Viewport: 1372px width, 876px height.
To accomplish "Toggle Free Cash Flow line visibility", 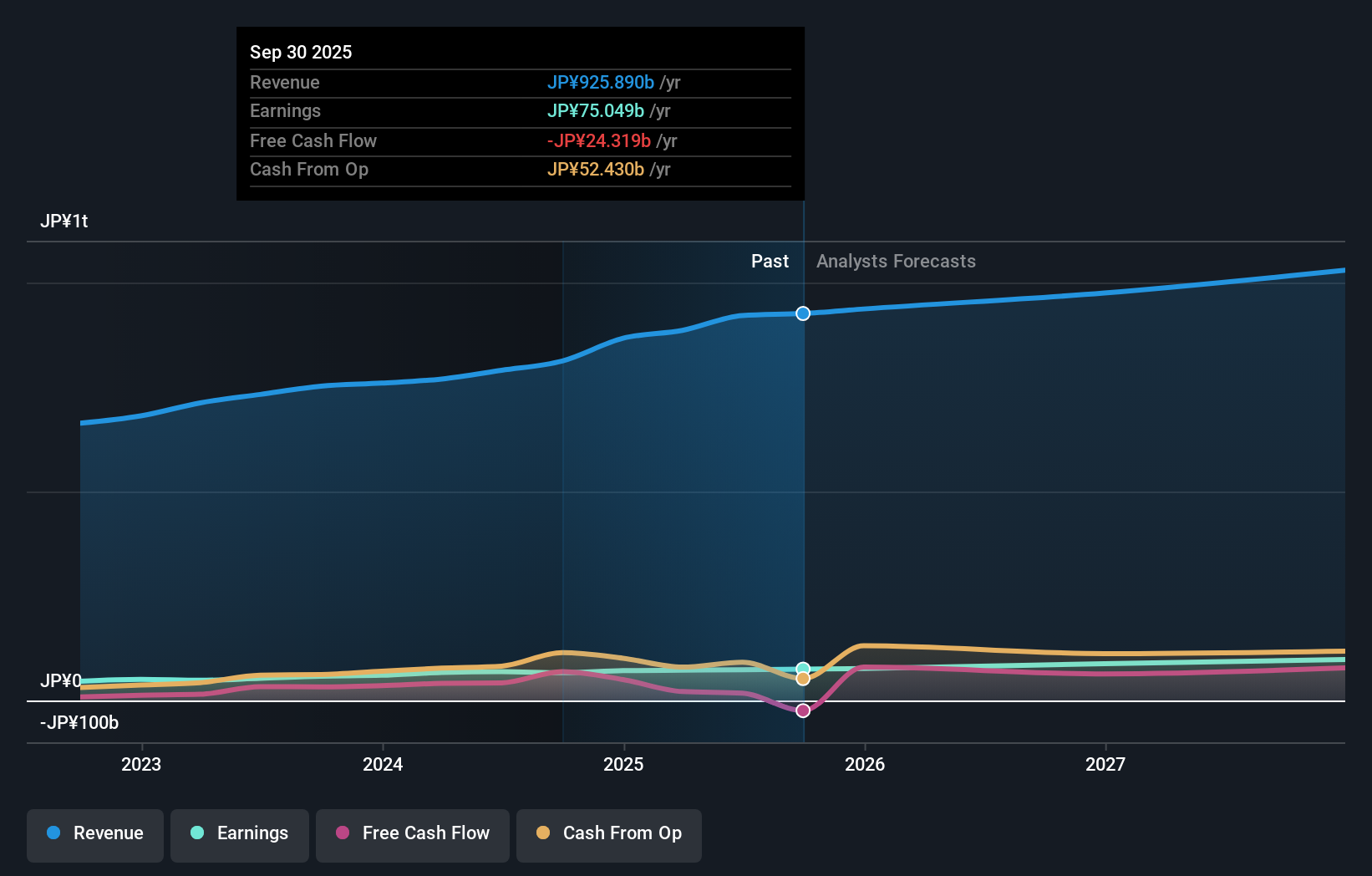I will (x=412, y=835).
